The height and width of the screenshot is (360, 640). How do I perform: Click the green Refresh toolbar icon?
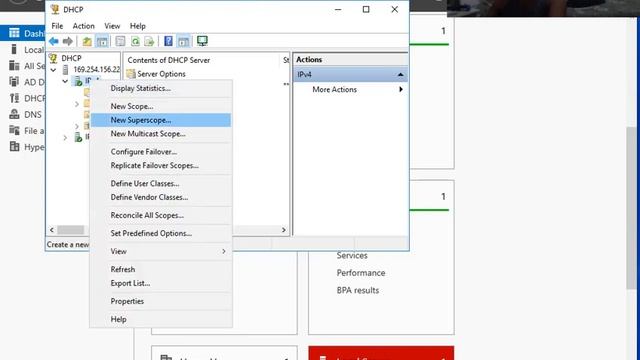click(x=135, y=41)
